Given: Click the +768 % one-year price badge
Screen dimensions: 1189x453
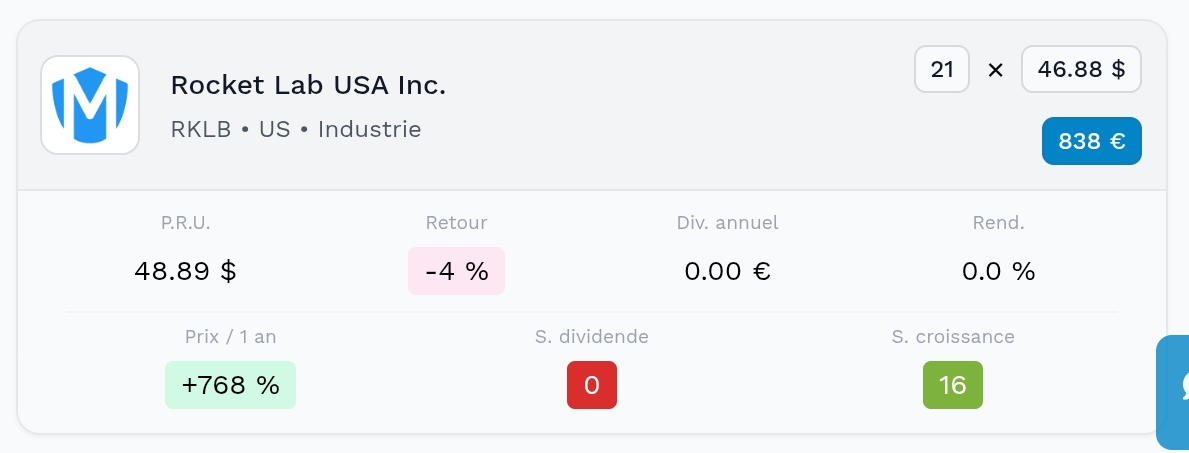Looking at the screenshot, I should (231, 385).
